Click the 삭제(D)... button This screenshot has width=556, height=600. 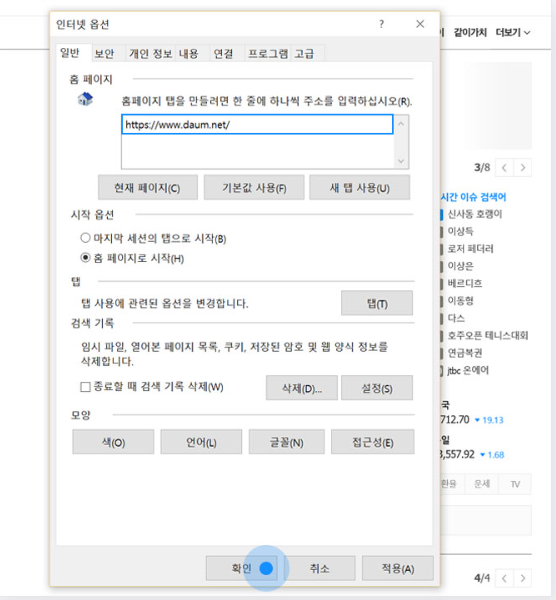[302, 388]
